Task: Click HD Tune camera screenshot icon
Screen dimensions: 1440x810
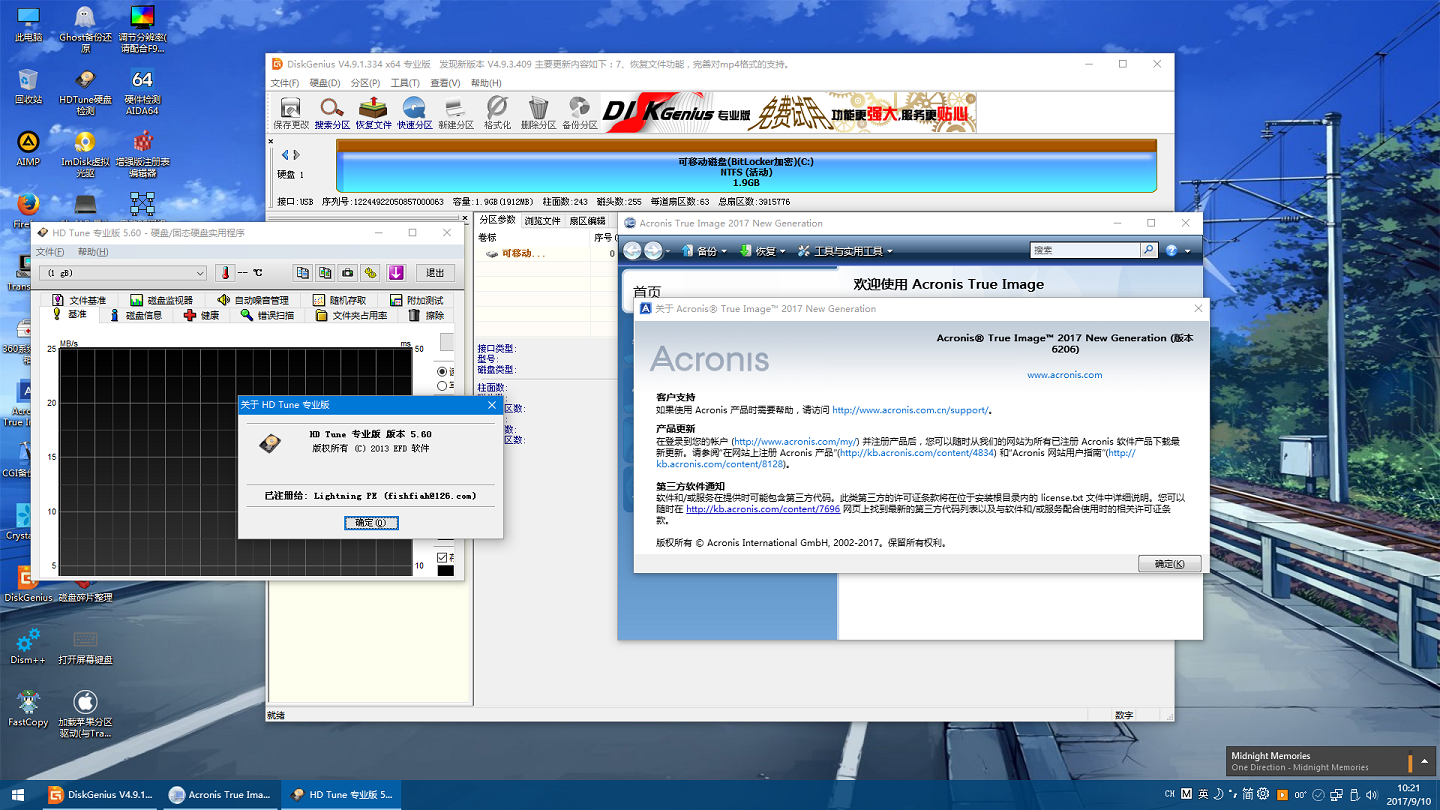Action: coord(347,273)
